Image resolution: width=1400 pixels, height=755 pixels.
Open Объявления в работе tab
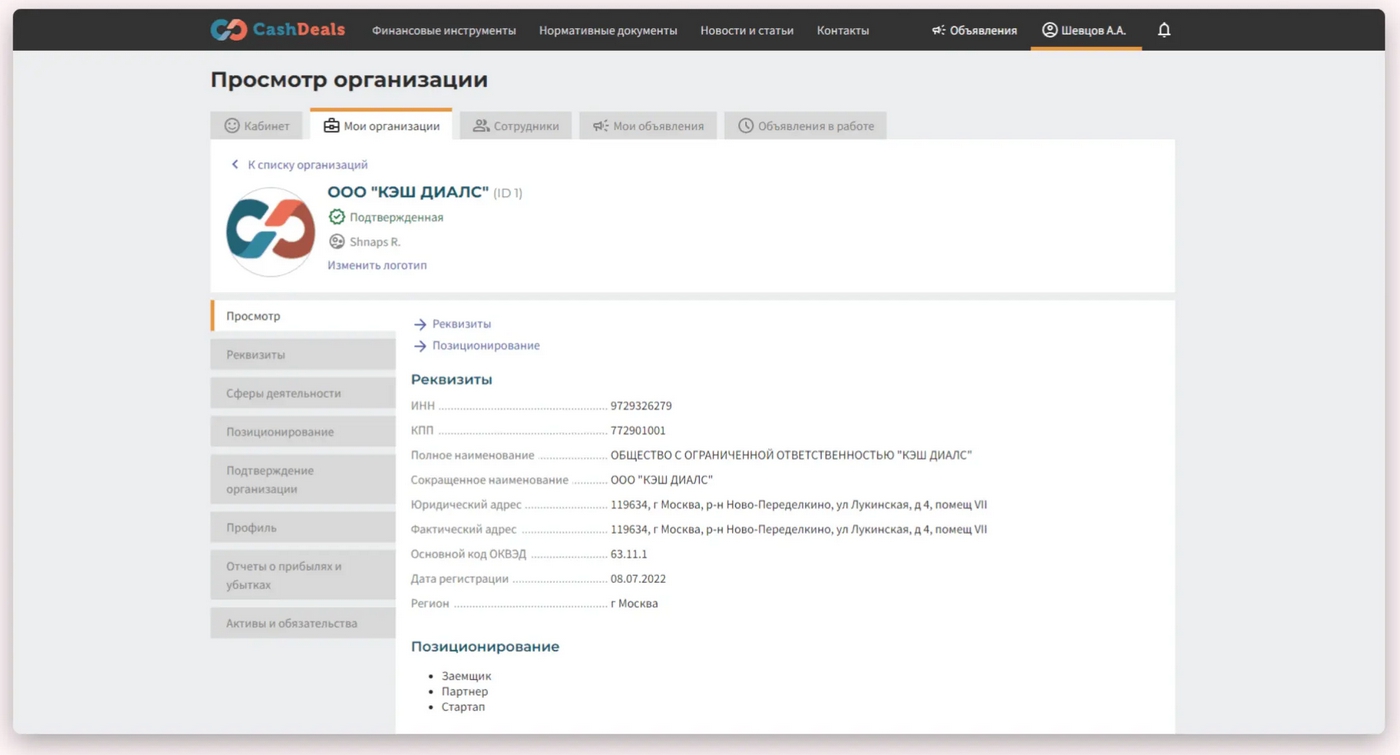click(805, 126)
